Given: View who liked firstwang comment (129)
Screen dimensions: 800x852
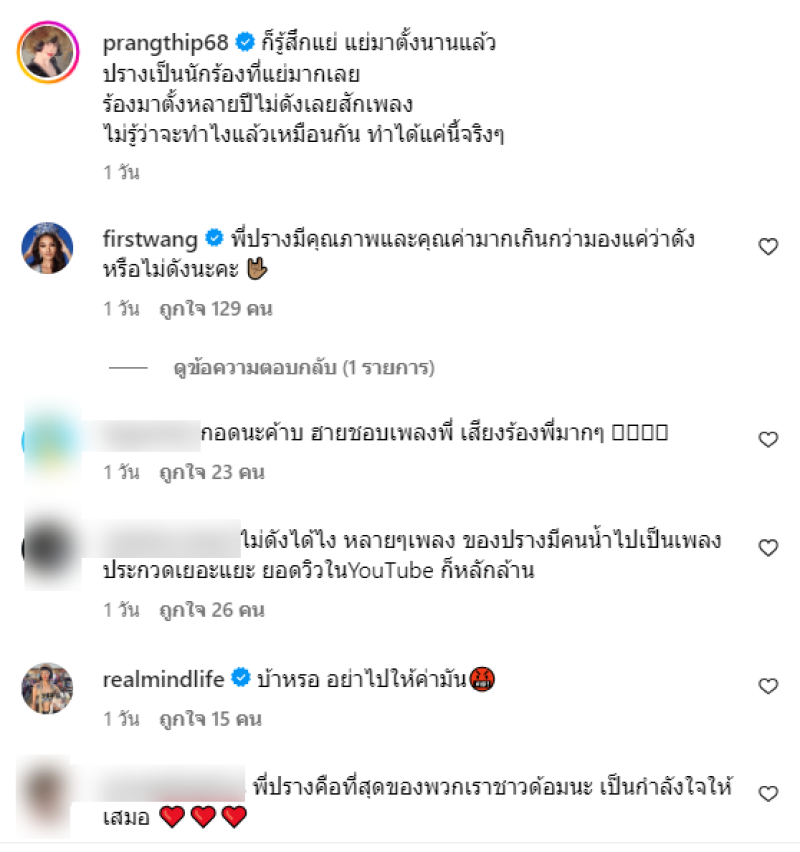Looking at the screenshot, I should coord(216,309).
